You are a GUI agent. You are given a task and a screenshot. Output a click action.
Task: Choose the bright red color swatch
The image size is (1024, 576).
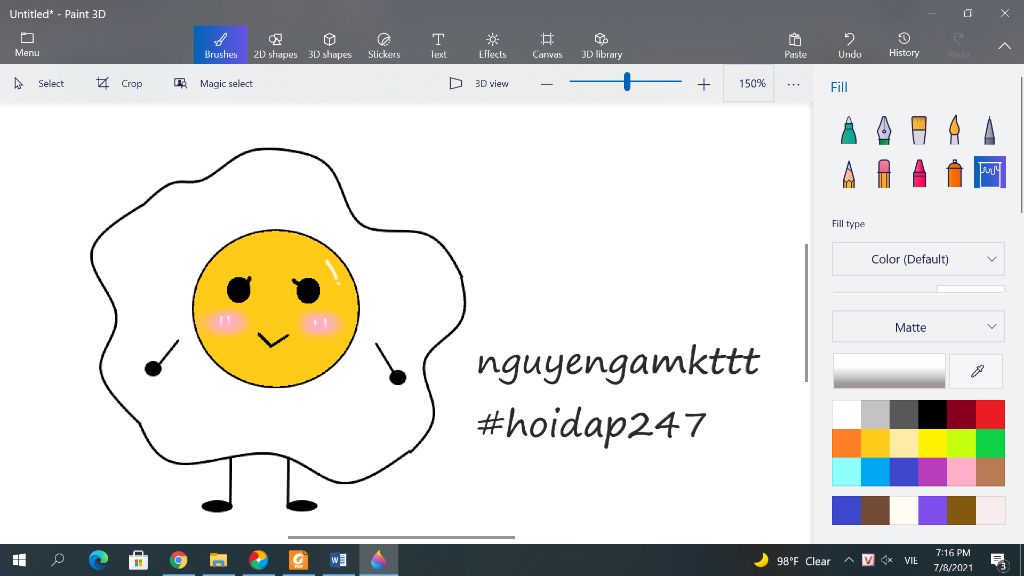tap(990, 415)
